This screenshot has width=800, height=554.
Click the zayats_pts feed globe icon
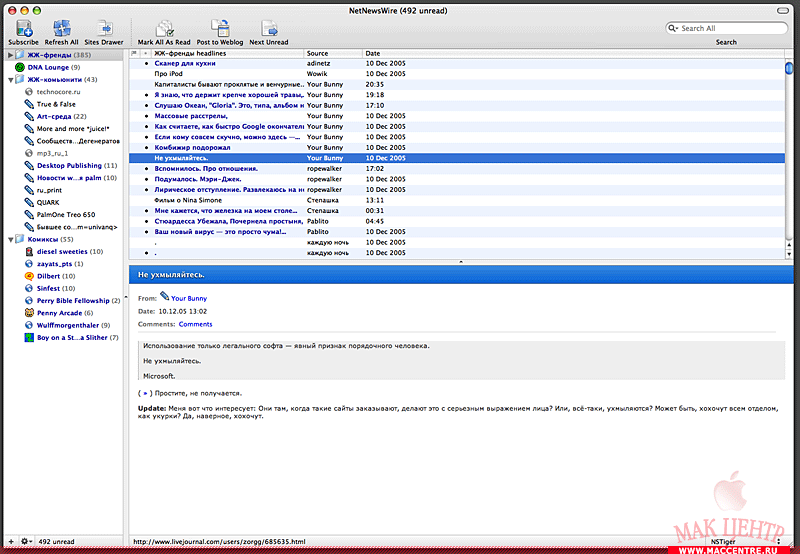(x=29, y=264)
